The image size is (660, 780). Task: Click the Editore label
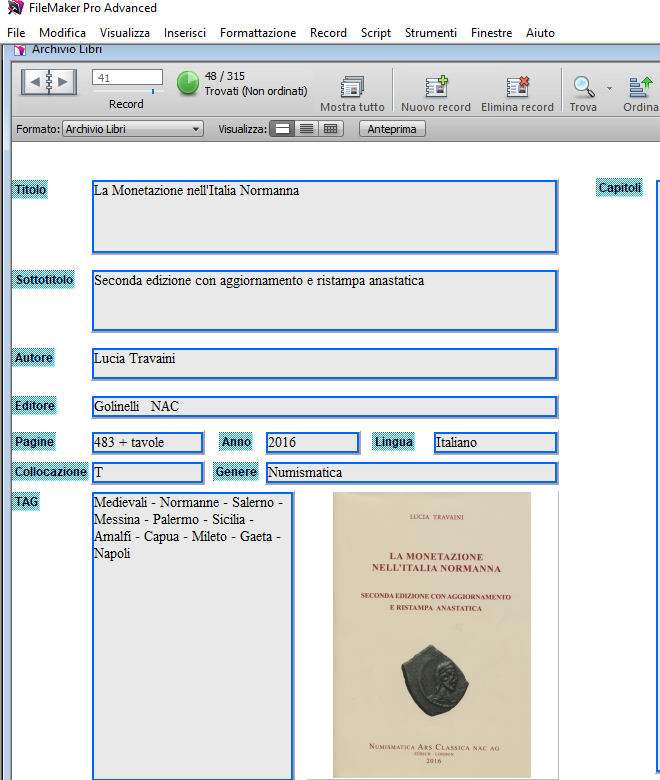tap(34, 405)
